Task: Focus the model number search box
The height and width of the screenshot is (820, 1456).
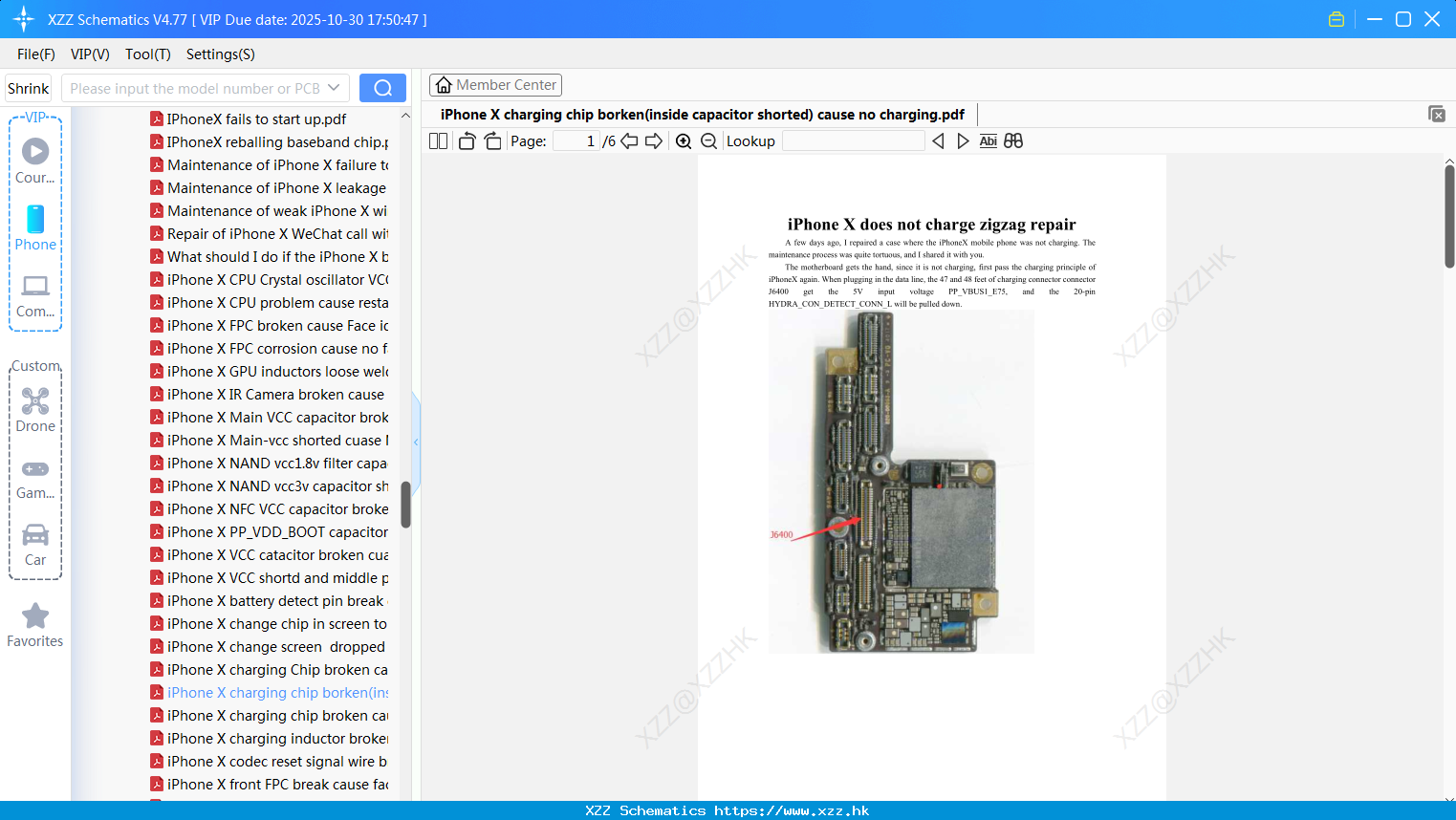Action: [x=196, y=88]
